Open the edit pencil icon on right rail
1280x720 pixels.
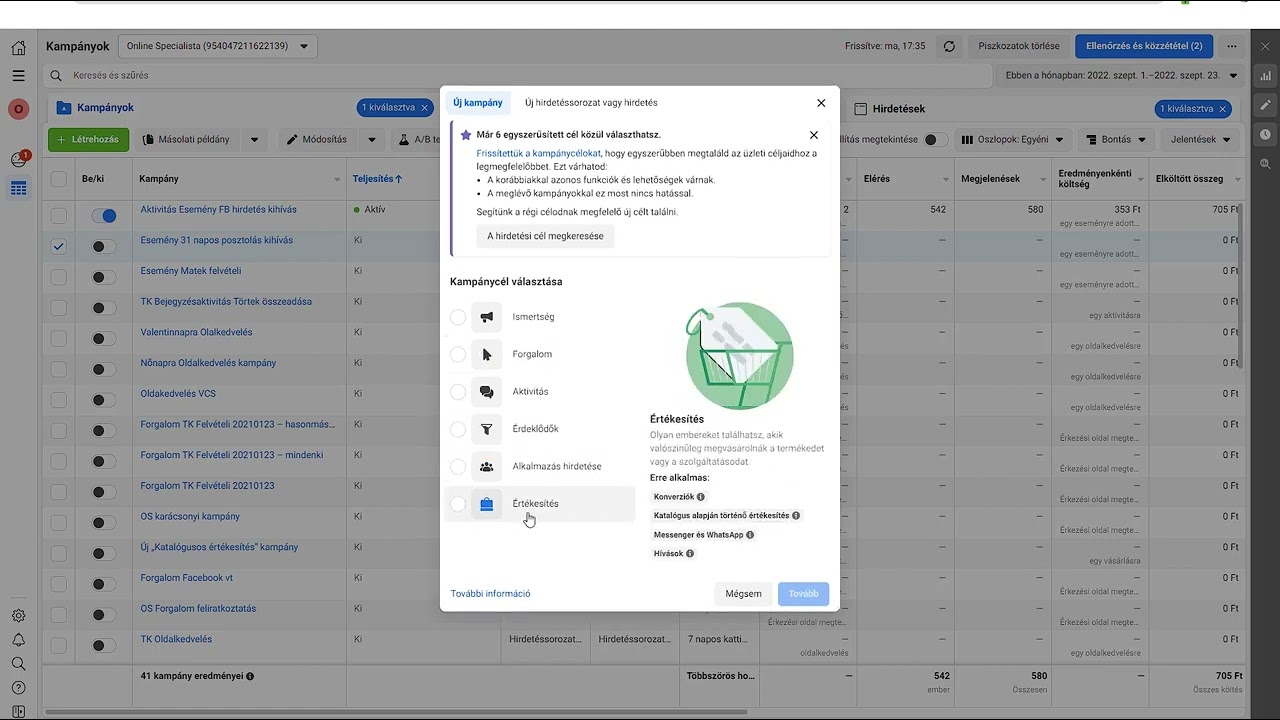pos(1265,105)
